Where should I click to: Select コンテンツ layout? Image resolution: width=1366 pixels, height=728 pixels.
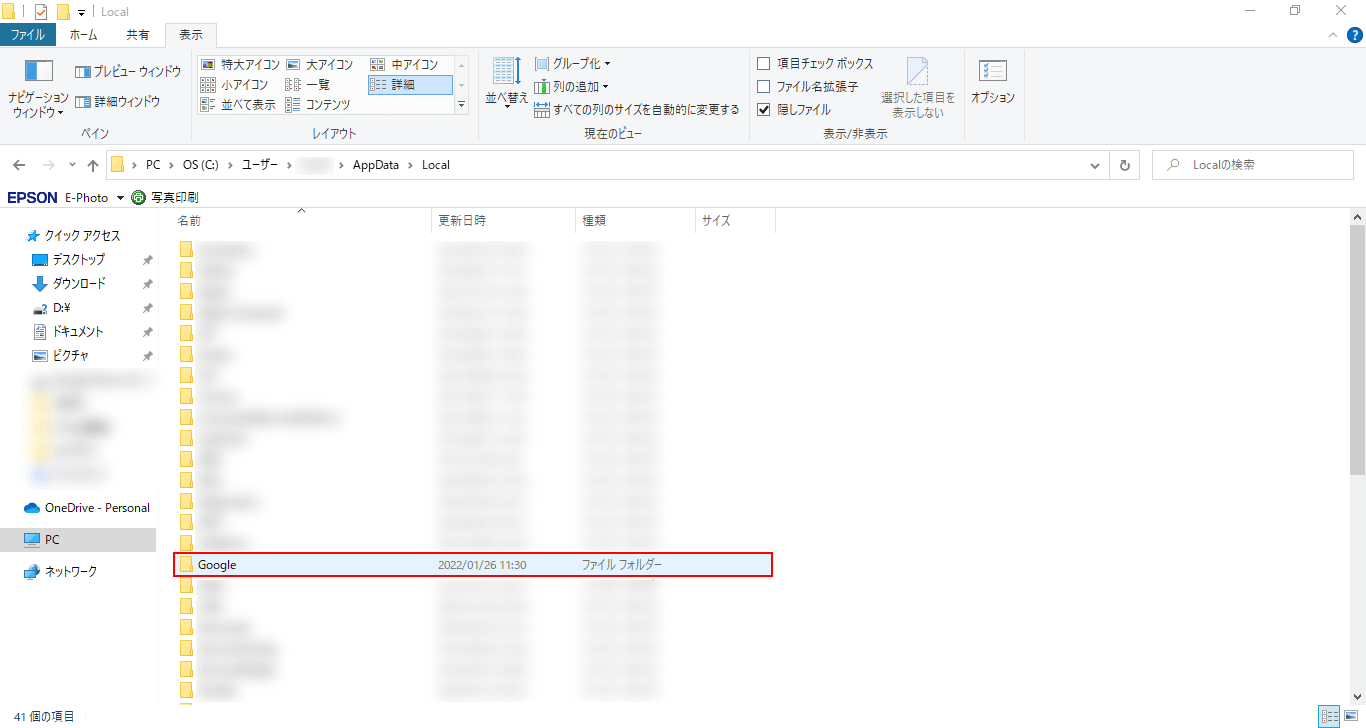318,105
